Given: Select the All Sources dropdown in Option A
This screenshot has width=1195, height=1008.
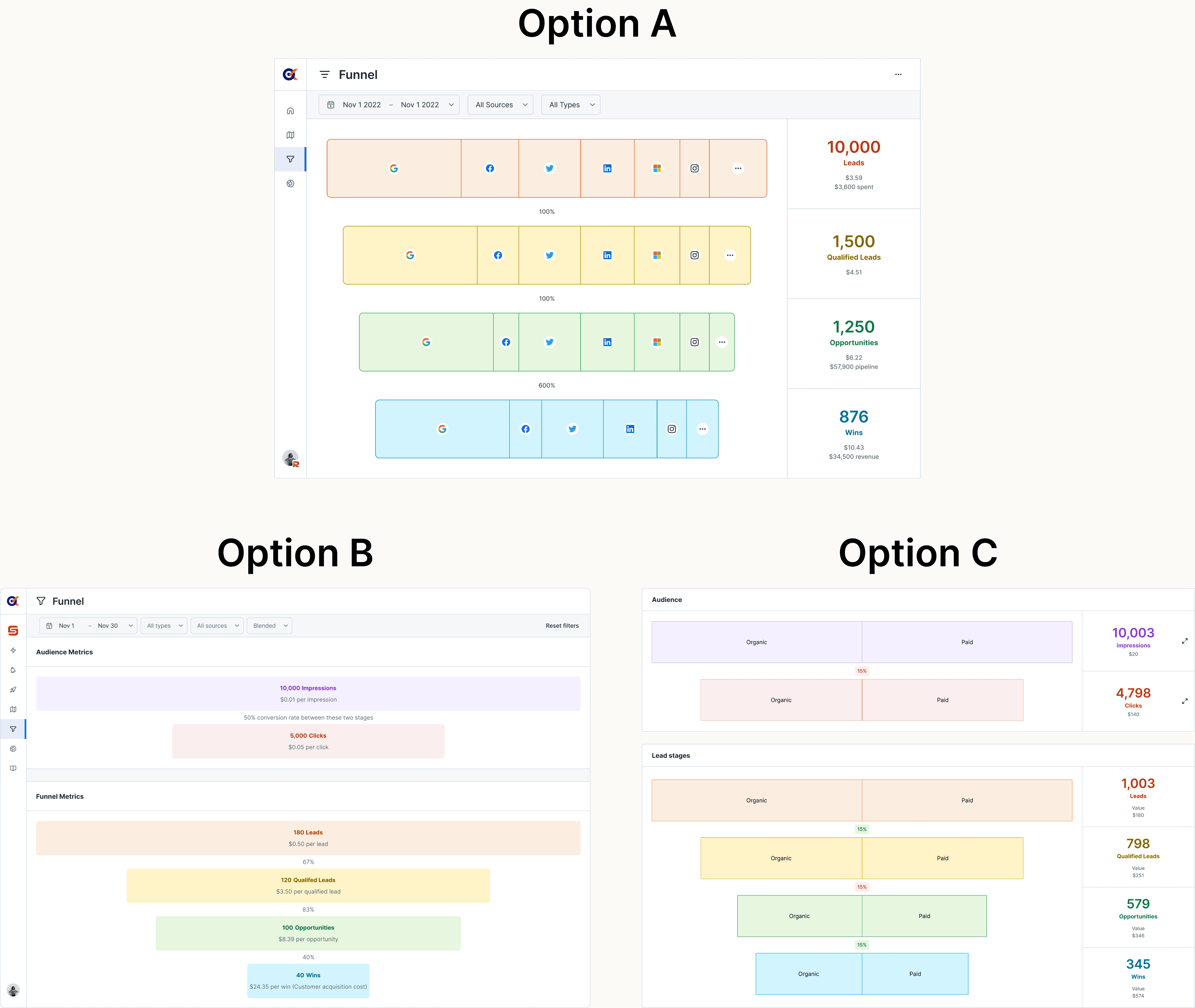Looking at the screenshot, I should pyautogui.click(x=500, y=104).
